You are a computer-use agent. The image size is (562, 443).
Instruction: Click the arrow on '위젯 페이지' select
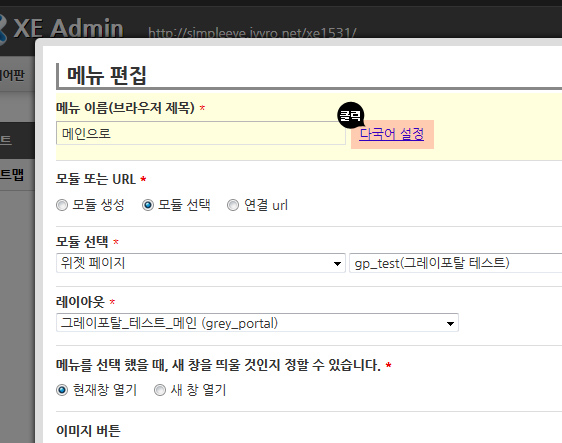click(337, 264)
